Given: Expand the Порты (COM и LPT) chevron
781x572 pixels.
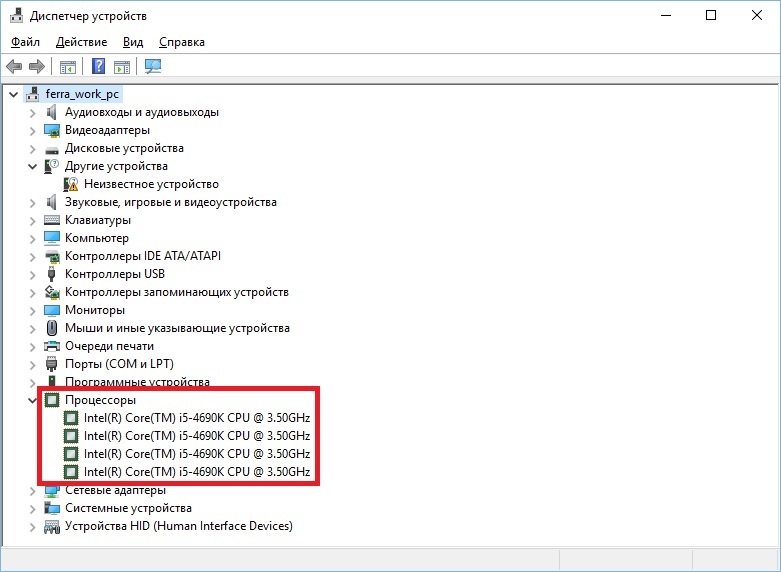Looking at the screenshot, I should (32, 365).
